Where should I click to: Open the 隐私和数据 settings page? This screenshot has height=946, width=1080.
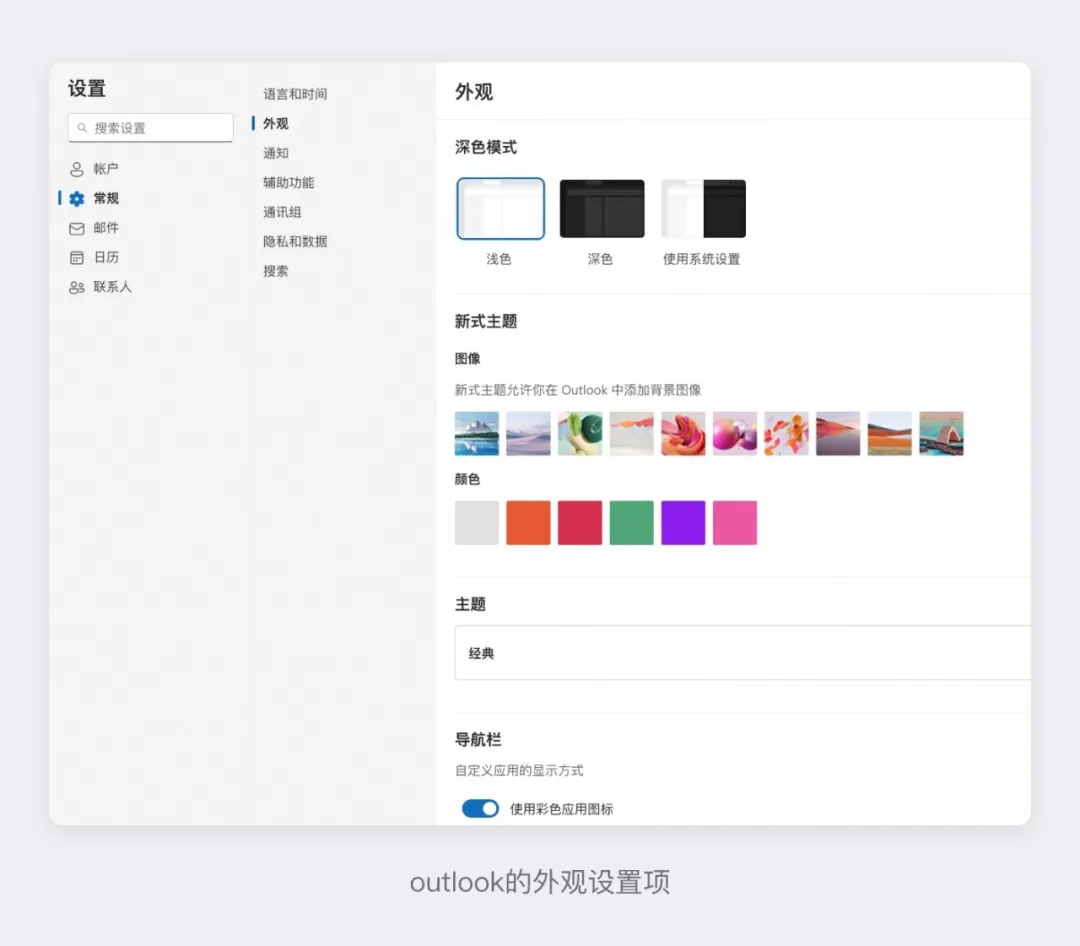295,242
